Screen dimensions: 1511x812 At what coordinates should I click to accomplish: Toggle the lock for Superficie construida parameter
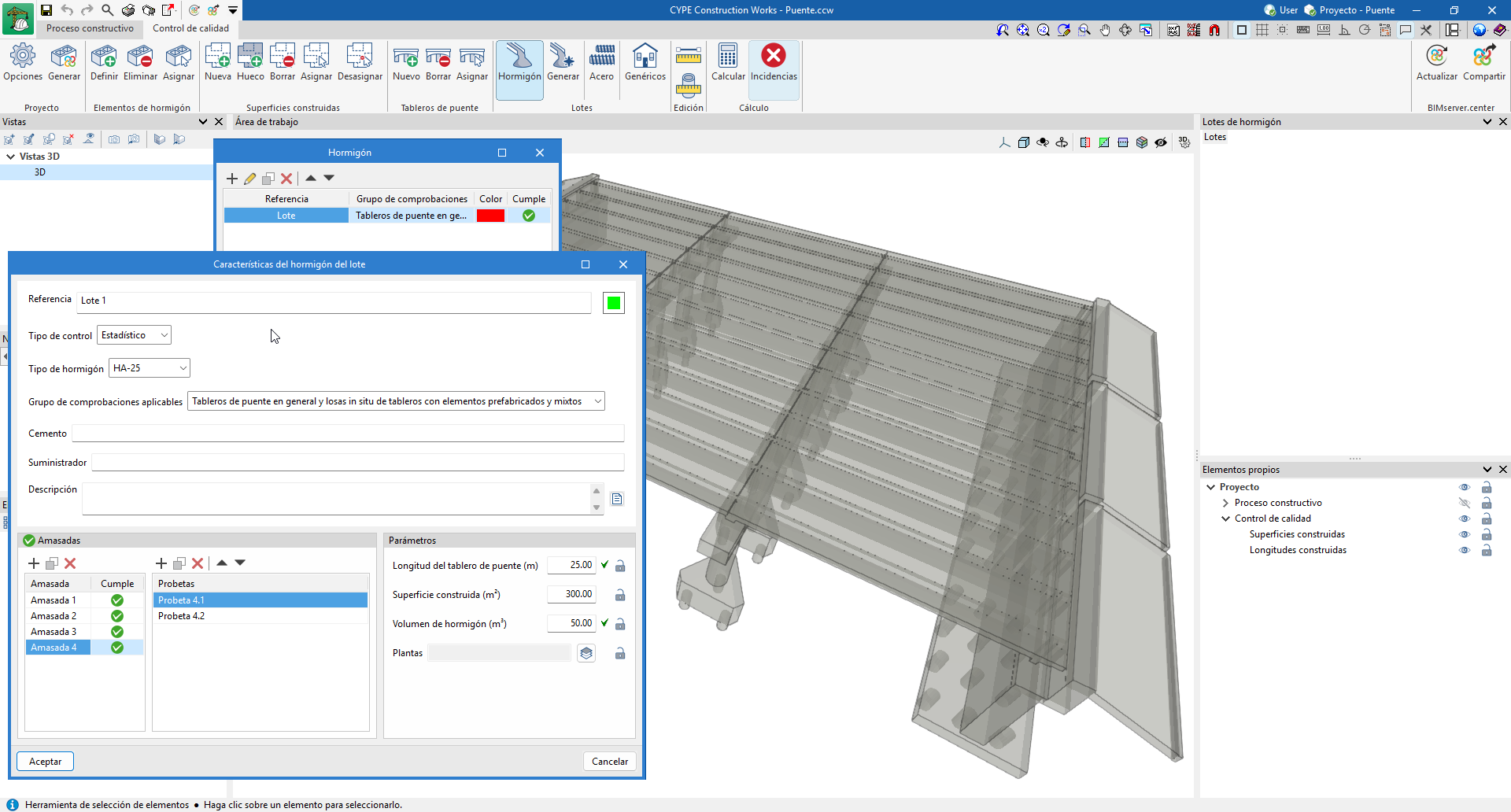point(620,596)
